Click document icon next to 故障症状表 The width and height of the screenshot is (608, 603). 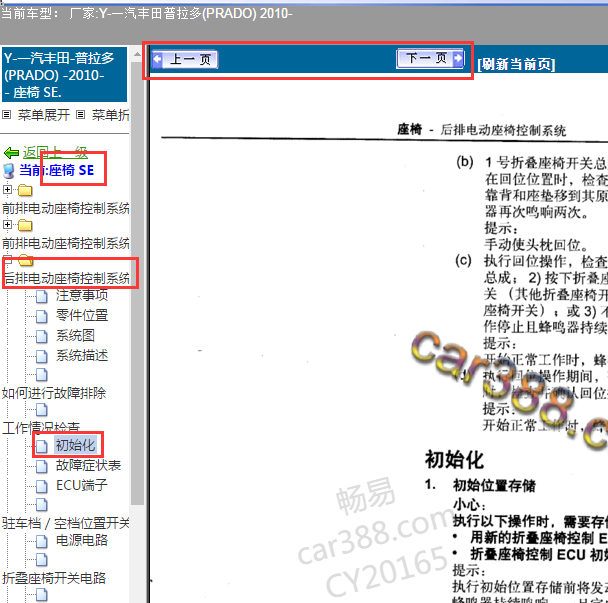(41, 467)
